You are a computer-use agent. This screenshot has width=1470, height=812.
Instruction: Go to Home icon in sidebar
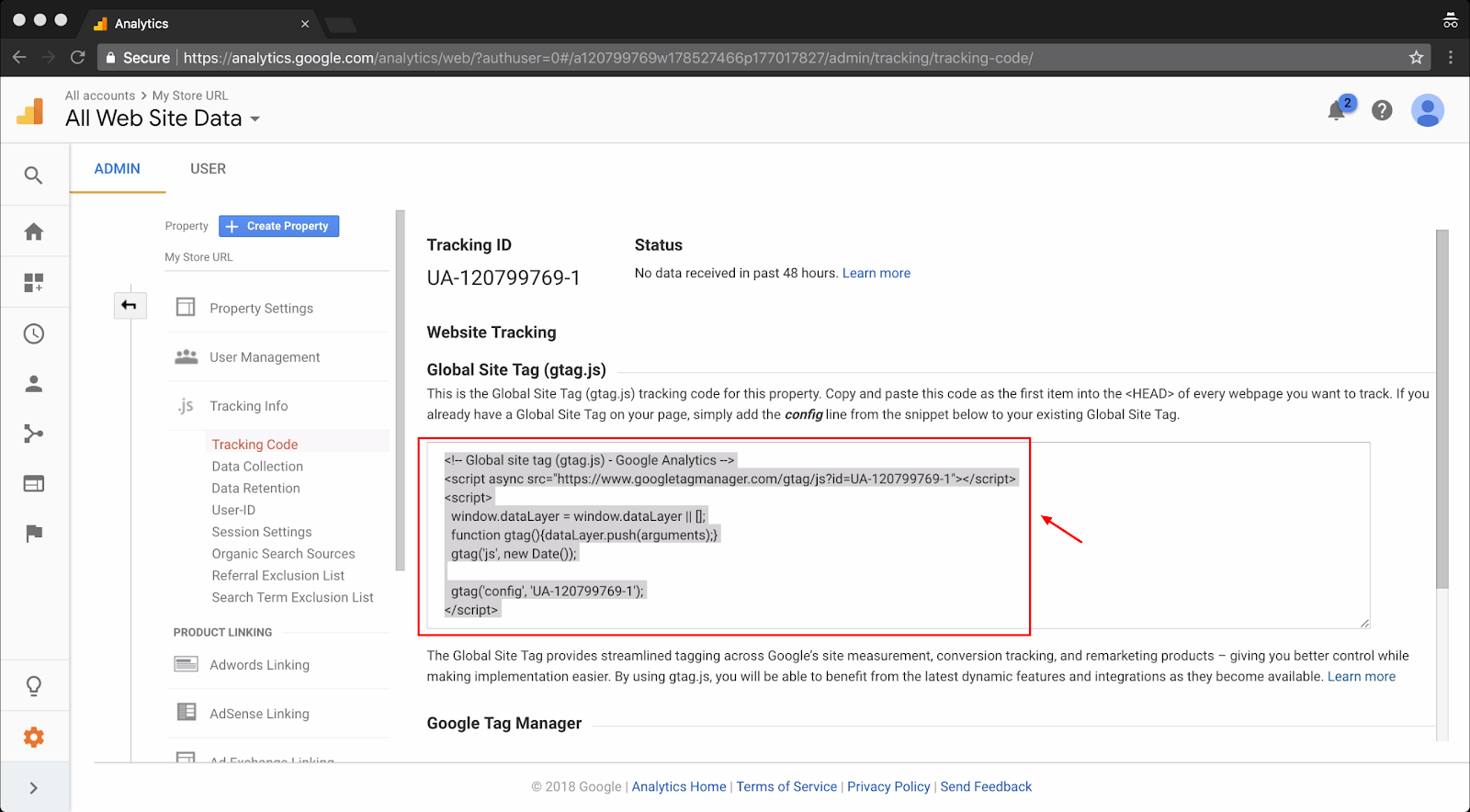tap(34, 231)
